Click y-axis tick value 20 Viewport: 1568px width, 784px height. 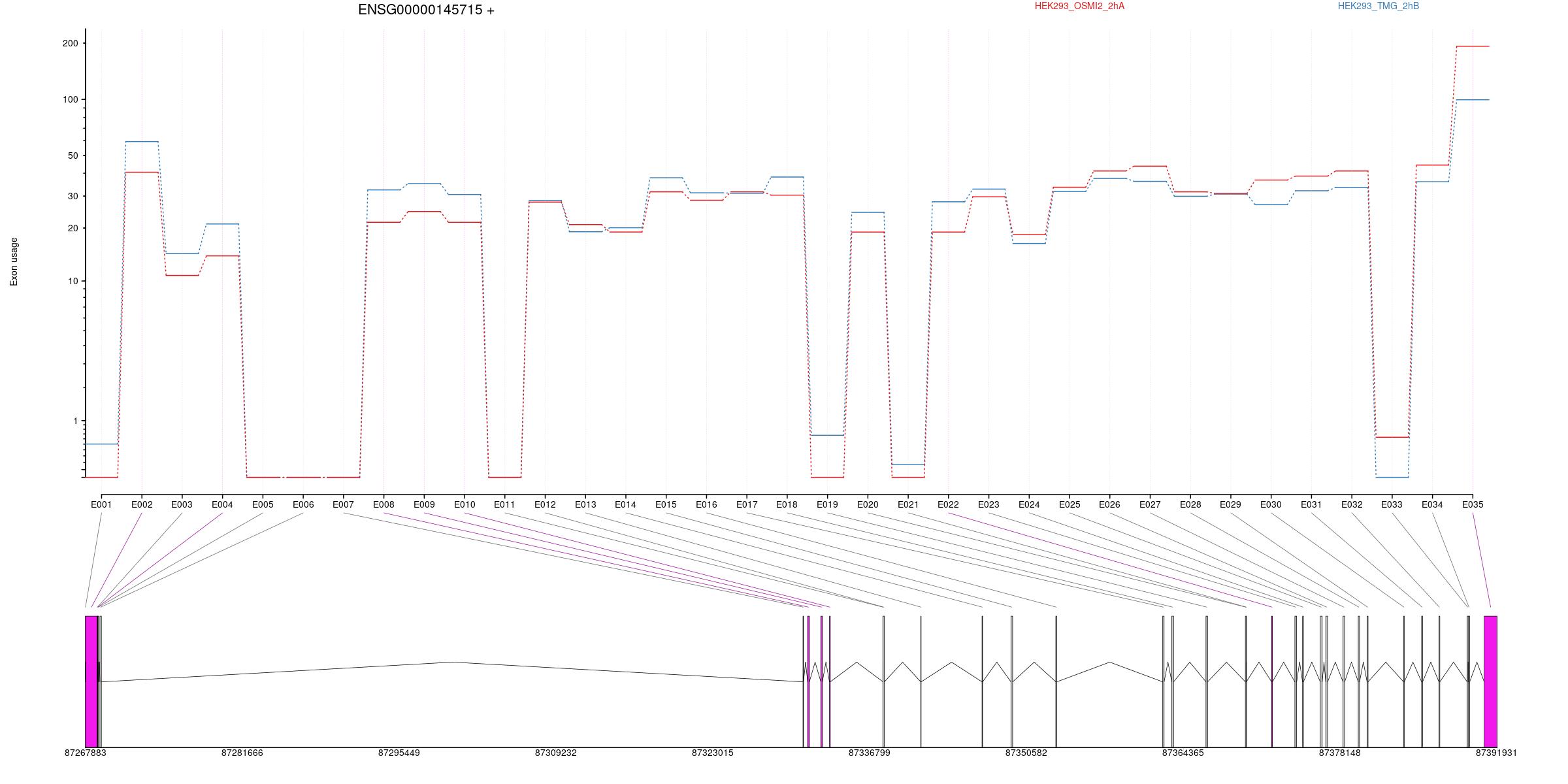point(73,228)
